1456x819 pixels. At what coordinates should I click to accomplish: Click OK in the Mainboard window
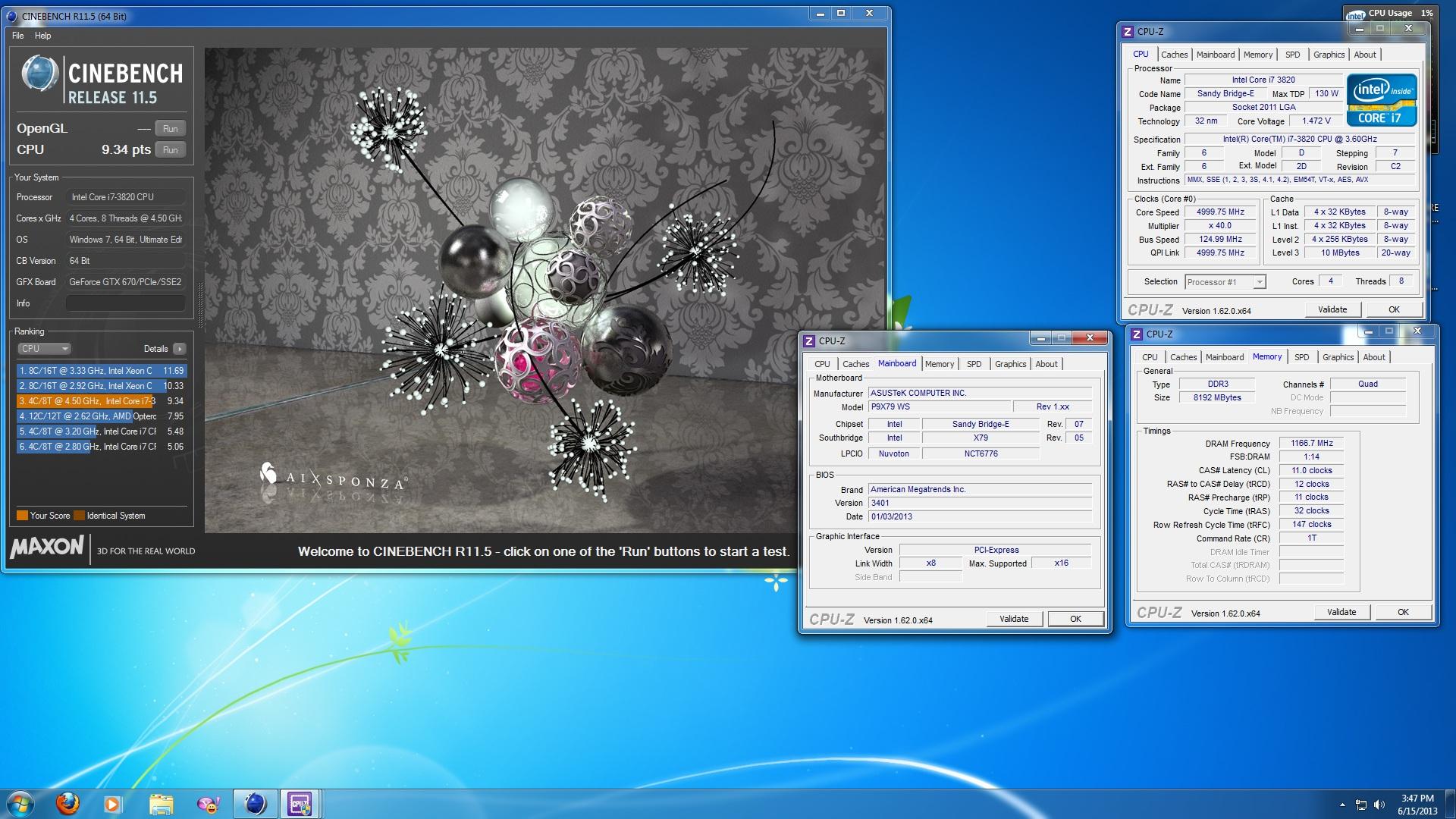pyautogui.click(x=1075, y=619)
